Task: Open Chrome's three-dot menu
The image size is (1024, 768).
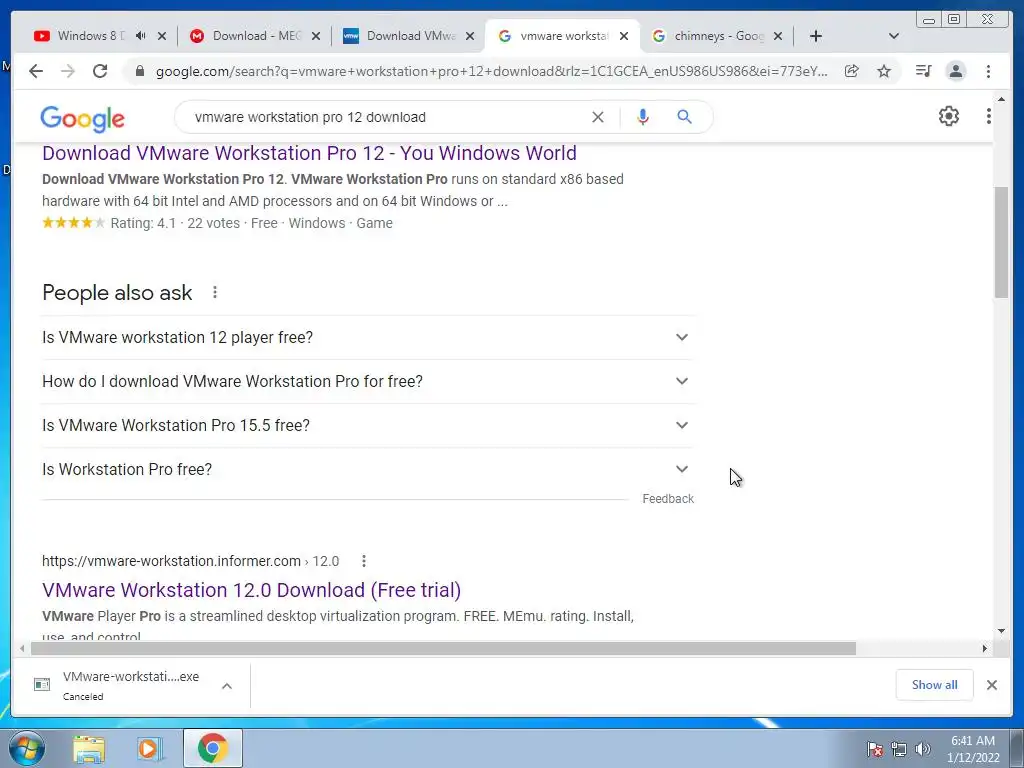Action: click(988, 71)
